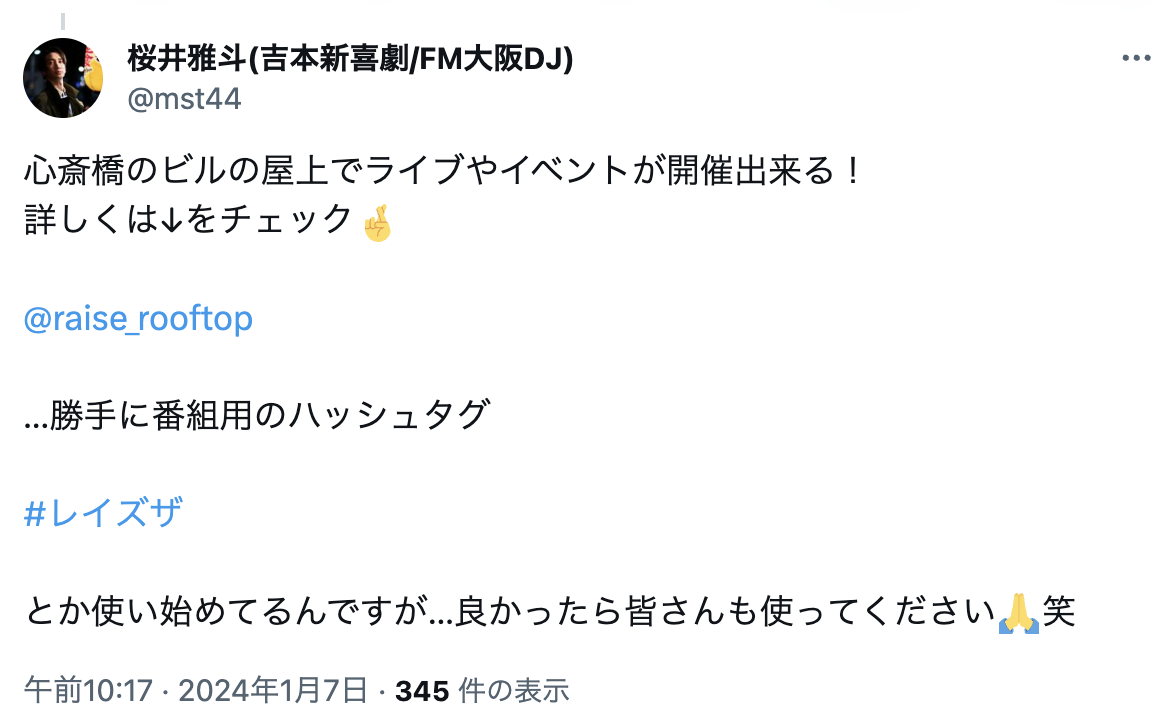Click the text 詳しくは in the tweet

pyautogui.click(x=90, y=220)
